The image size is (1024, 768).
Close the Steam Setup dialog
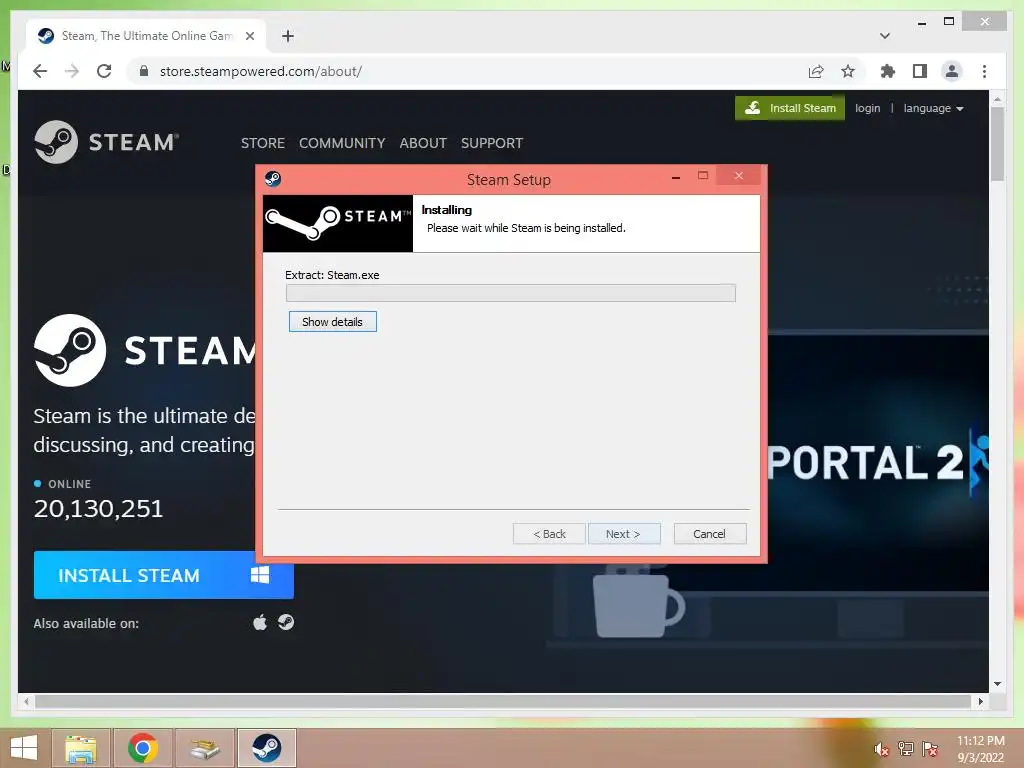(739, 176)
